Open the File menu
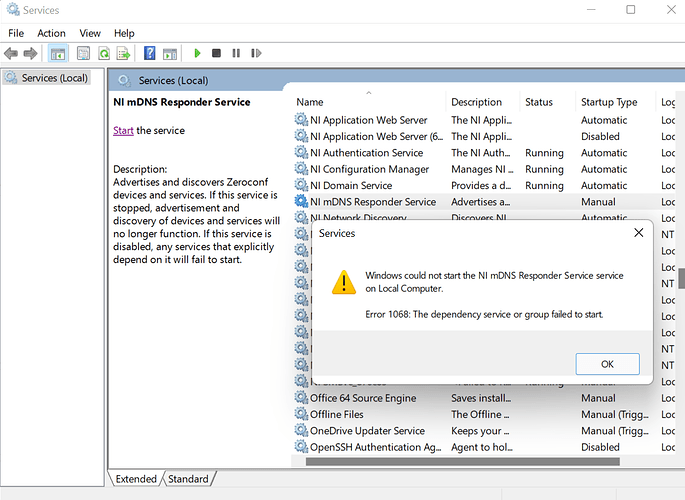Viewport: 685px width, 500px height. point(16,33)
